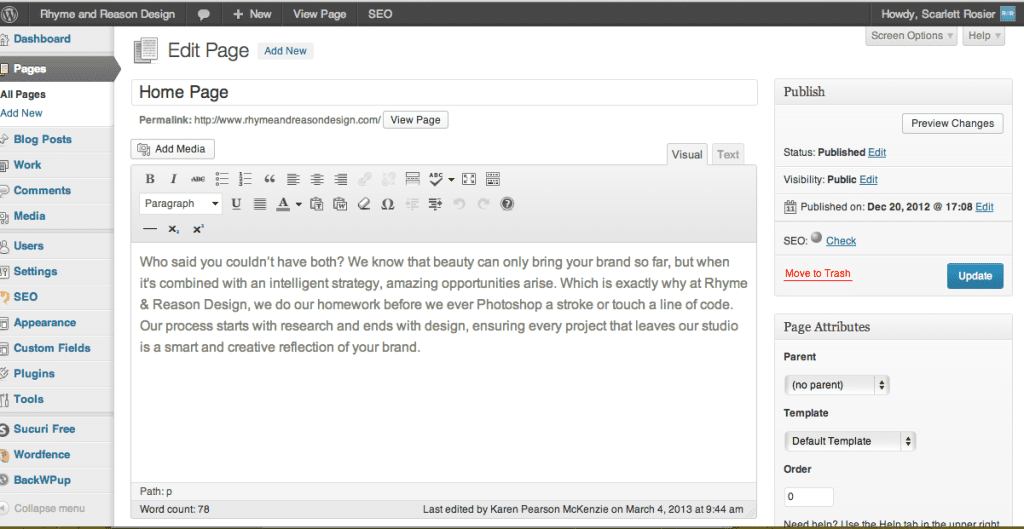Image resolution: width=1024 pixels, height=529 pixels.
Task: Open the New content menu in admin bar
Action: (251, 14)
